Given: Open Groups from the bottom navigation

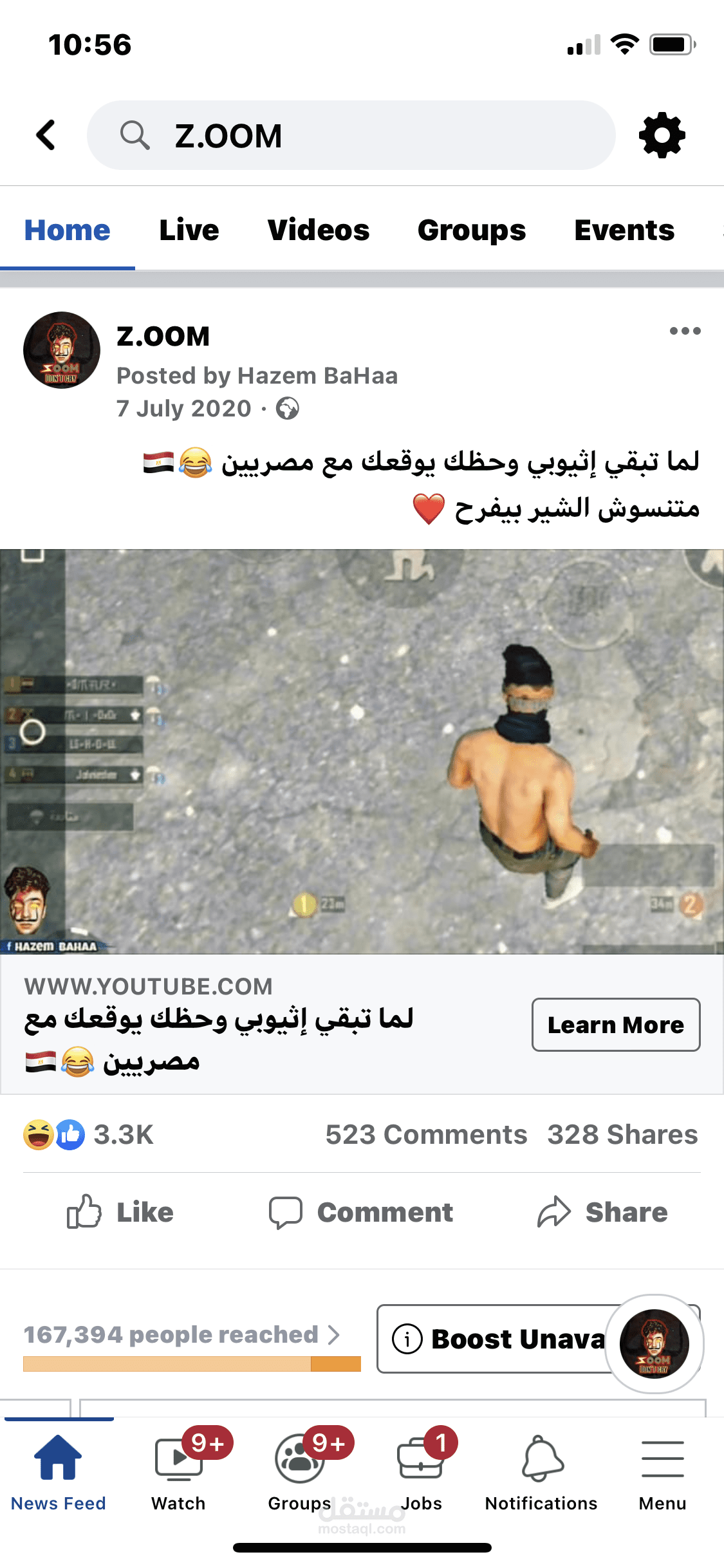Looking at the screenshot, I should point(300,1459).
